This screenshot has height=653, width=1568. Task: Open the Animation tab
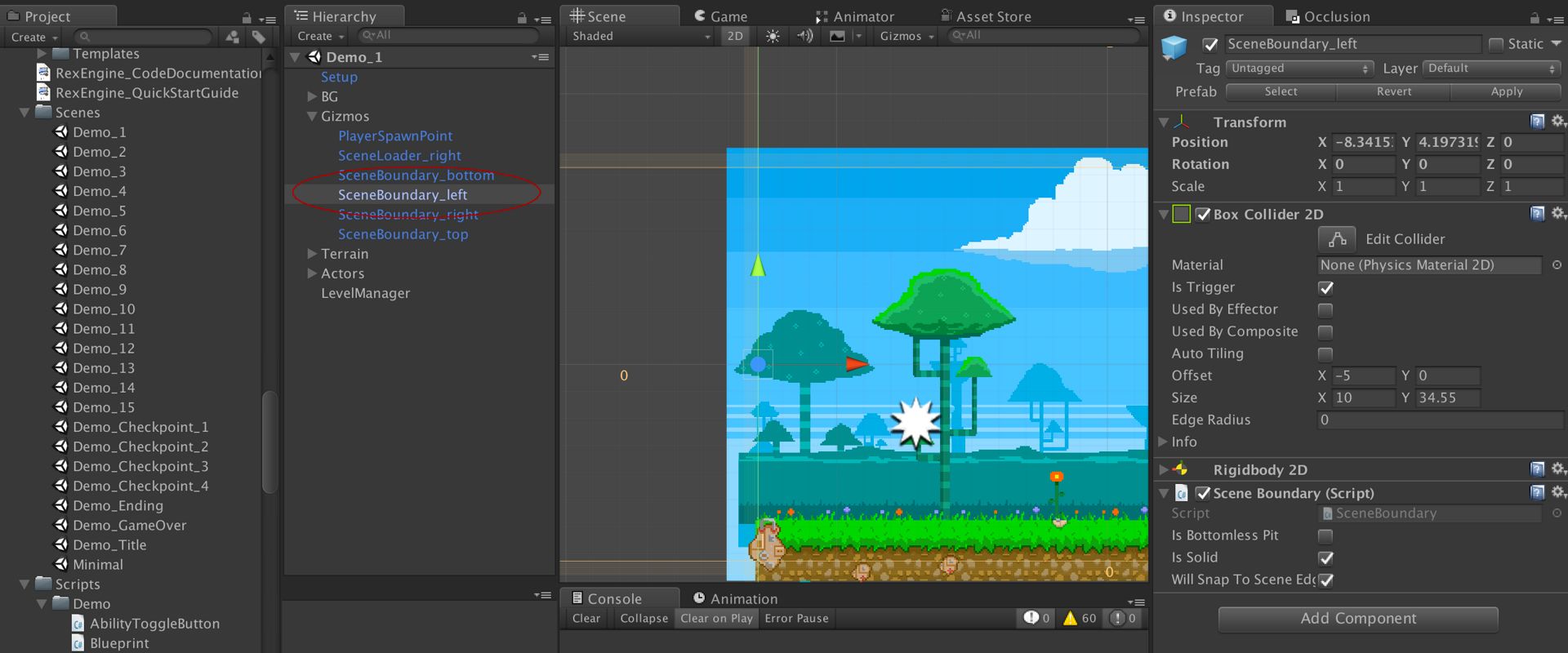coord(735,598)
